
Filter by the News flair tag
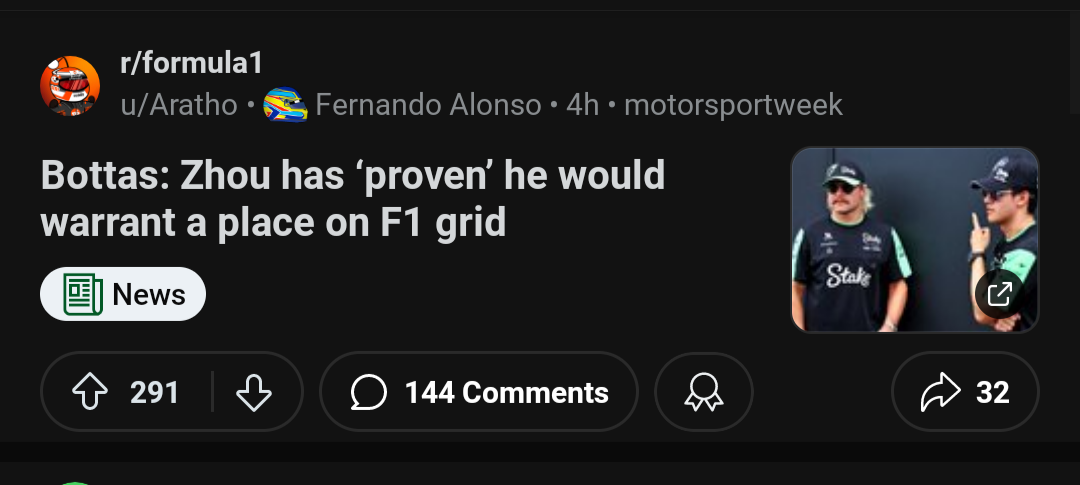tap(123, 295)
